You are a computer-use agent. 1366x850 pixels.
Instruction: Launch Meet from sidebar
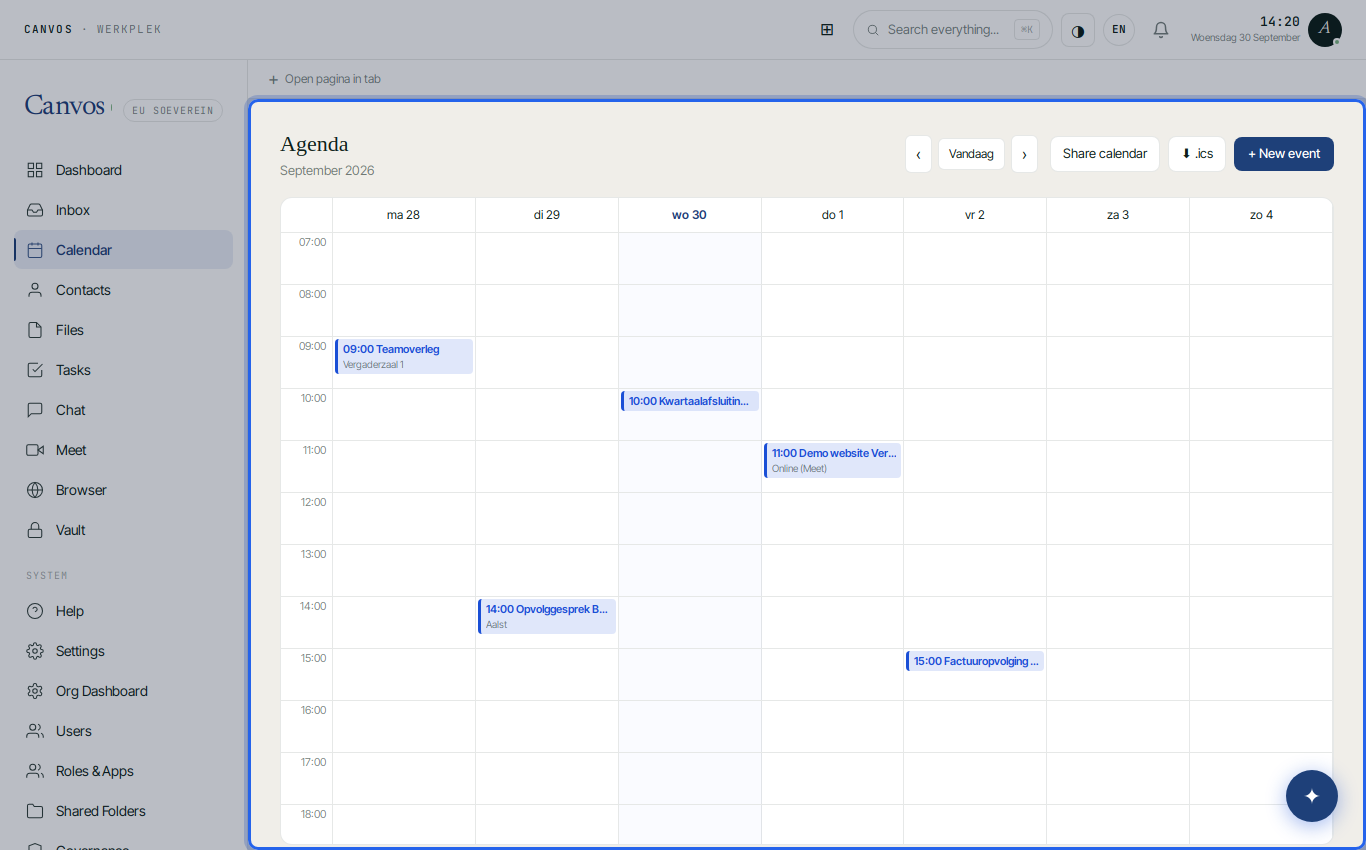click(123, 450)
